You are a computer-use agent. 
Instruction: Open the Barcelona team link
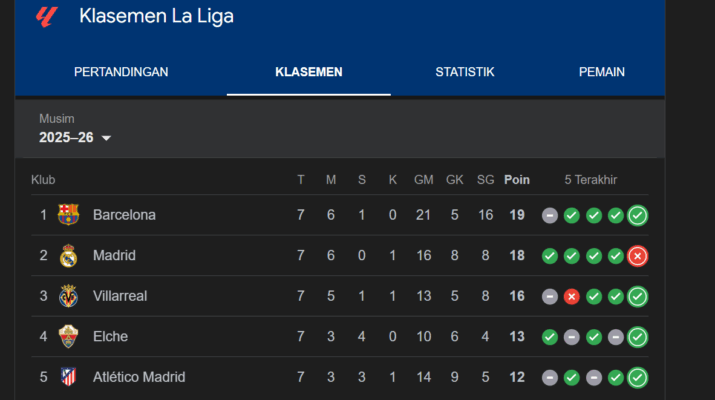point(124,215)
